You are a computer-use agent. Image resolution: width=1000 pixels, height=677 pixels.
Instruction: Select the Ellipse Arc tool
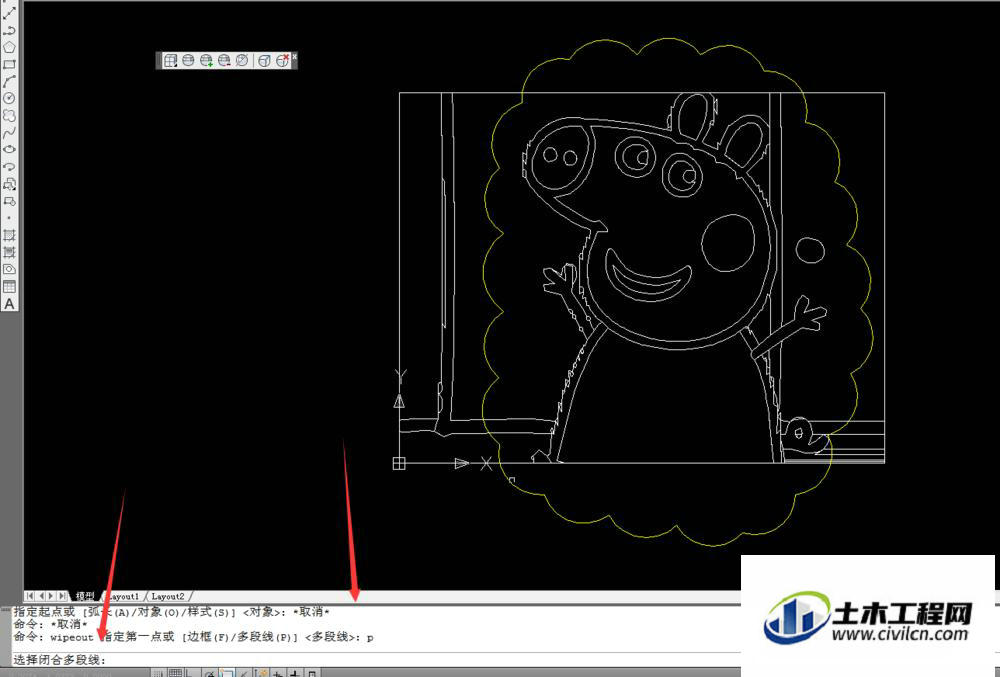9,166
